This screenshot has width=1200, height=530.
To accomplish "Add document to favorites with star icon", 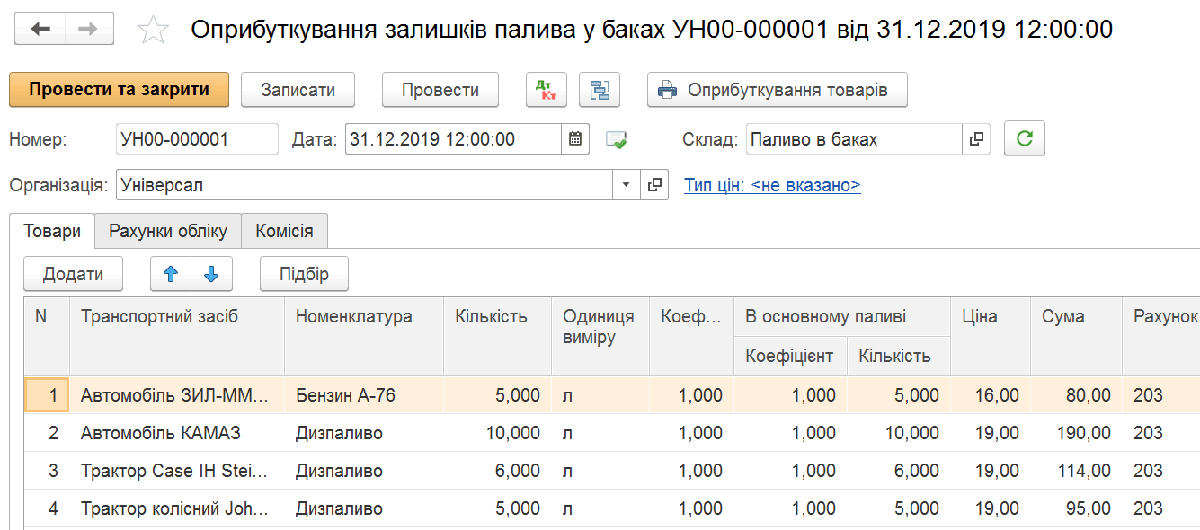I will (153, 30).
